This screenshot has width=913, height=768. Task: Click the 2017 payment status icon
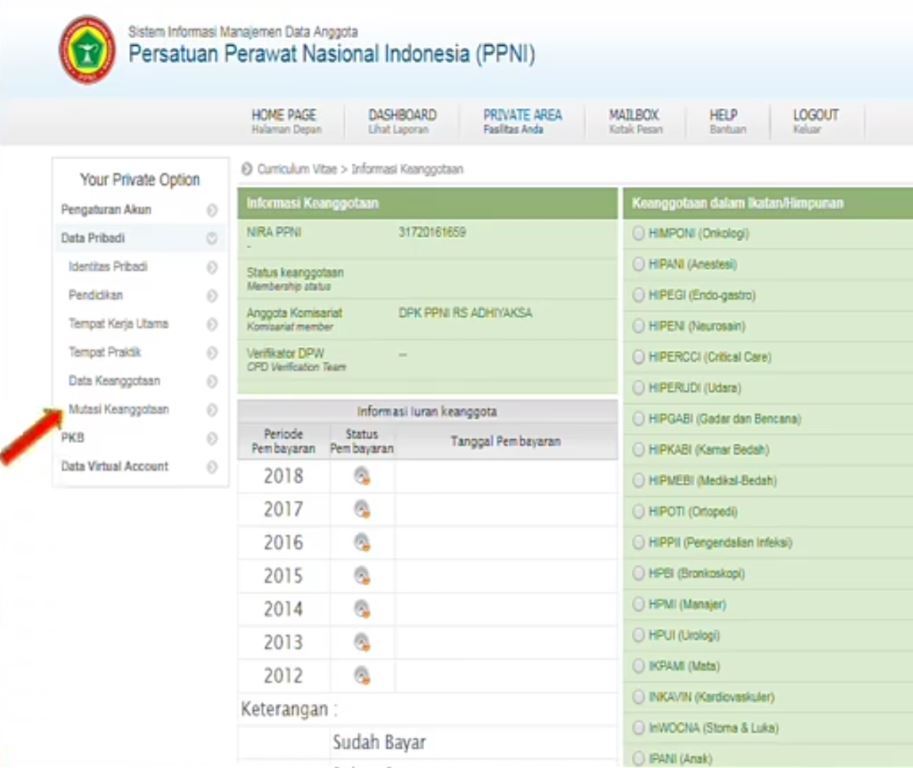[362, 509]
